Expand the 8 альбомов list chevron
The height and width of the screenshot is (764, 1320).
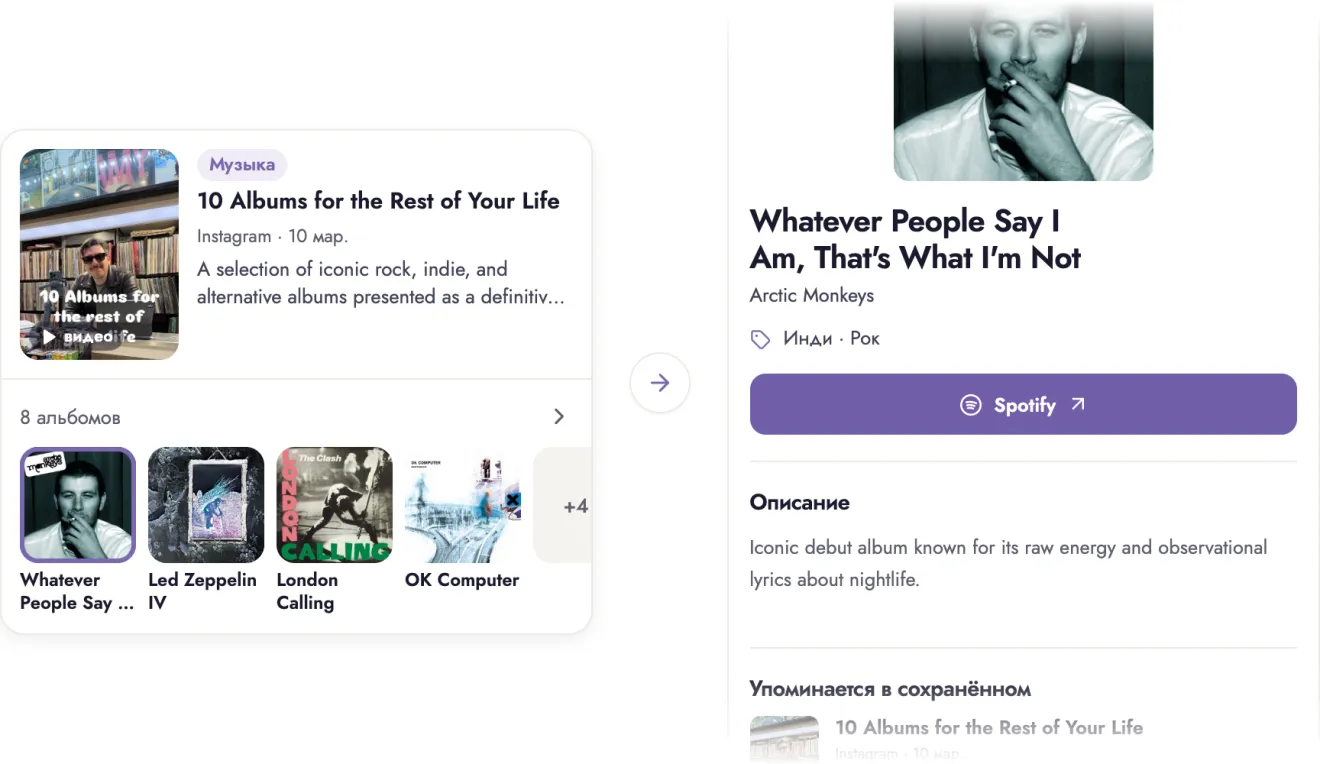point(559,416)
